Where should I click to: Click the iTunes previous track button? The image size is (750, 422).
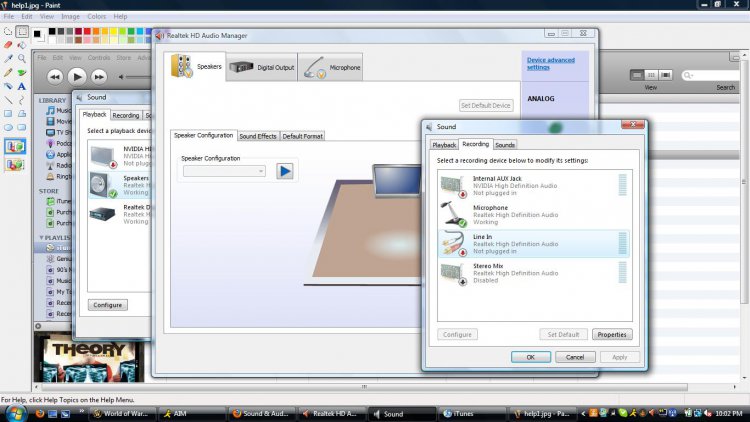(55, 77)
